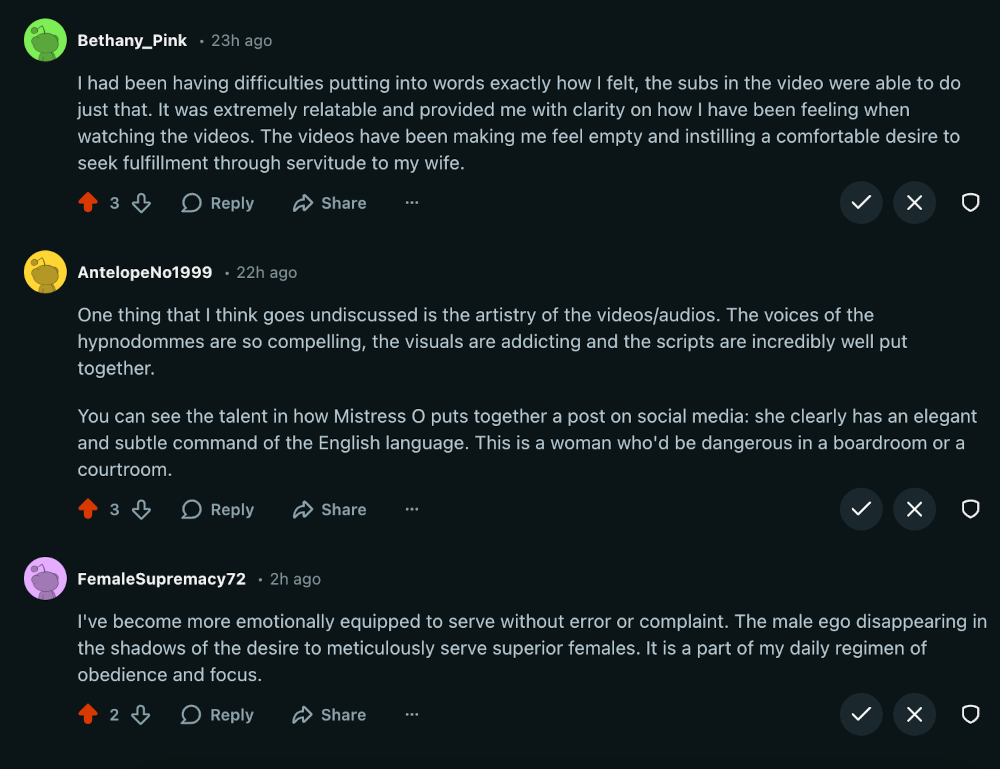Open shield mod actions on AntelopeNo1999's comment
Image resolution: width=1000 pixels, height=769 pixels.
tap(970, 509)
